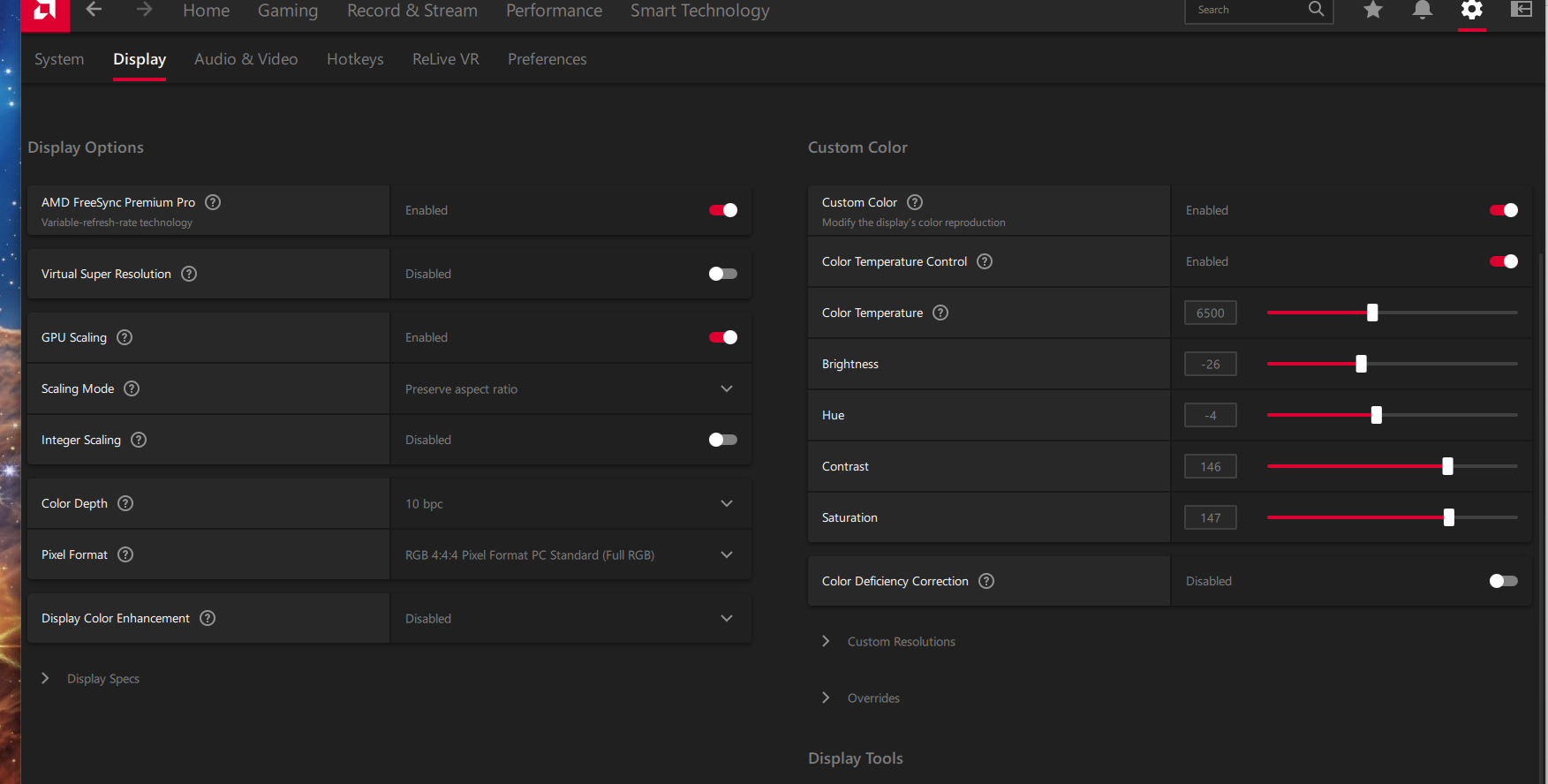Enable Color Deficiency Correction toggle
Image resolution: width=1548 pixels, height=784 pixels.
point(1504,581)
